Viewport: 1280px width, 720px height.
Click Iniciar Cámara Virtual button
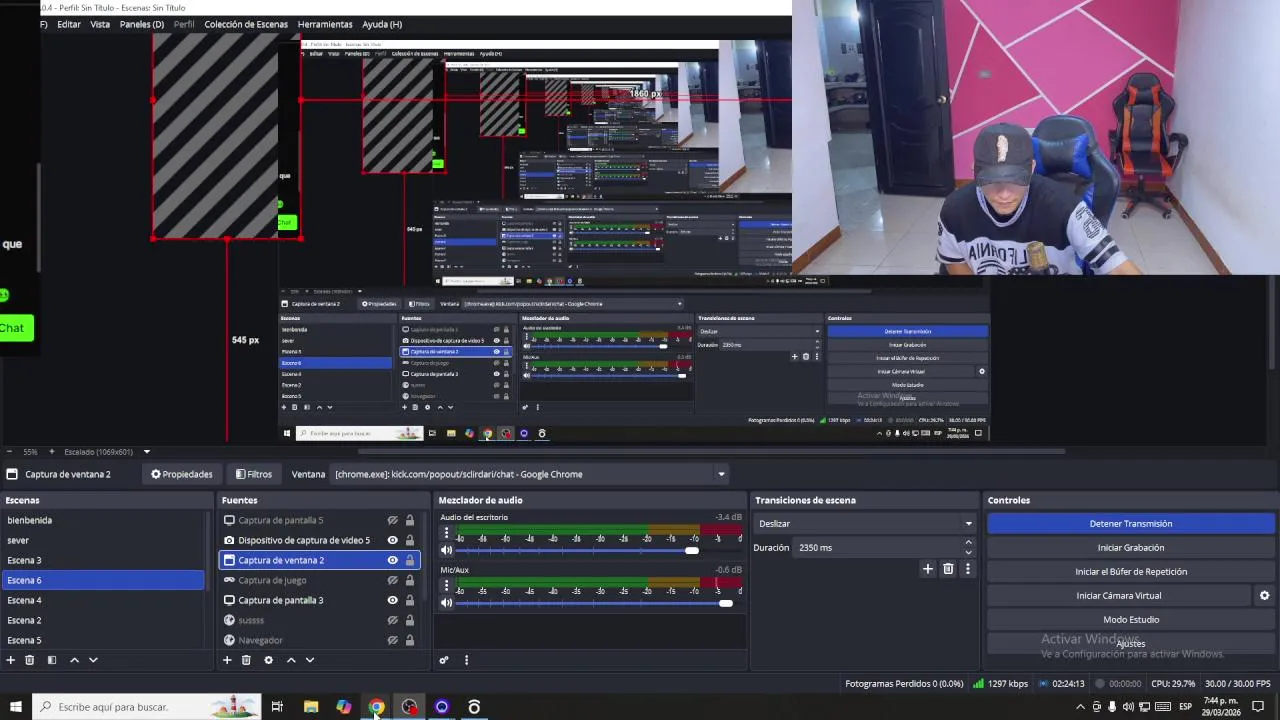click(x=1119, y=596)
